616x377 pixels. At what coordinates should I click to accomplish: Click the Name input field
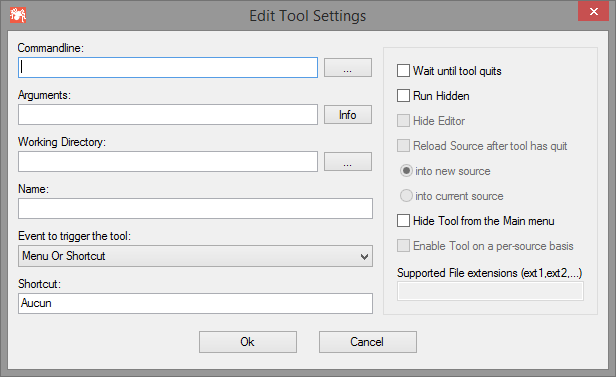pos(195,209)
